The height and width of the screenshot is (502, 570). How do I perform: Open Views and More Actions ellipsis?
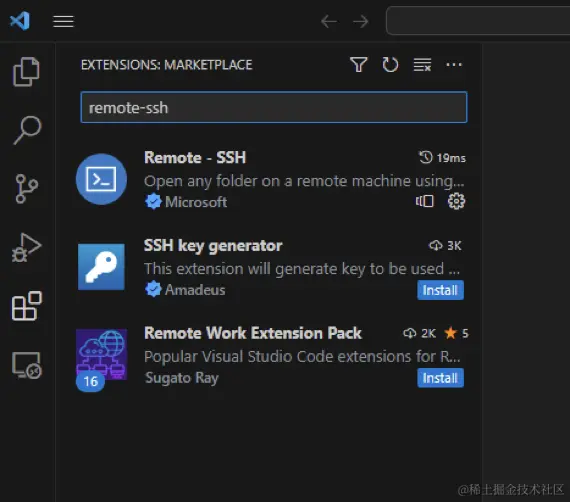pyautogui.click(x=454, y=65)
